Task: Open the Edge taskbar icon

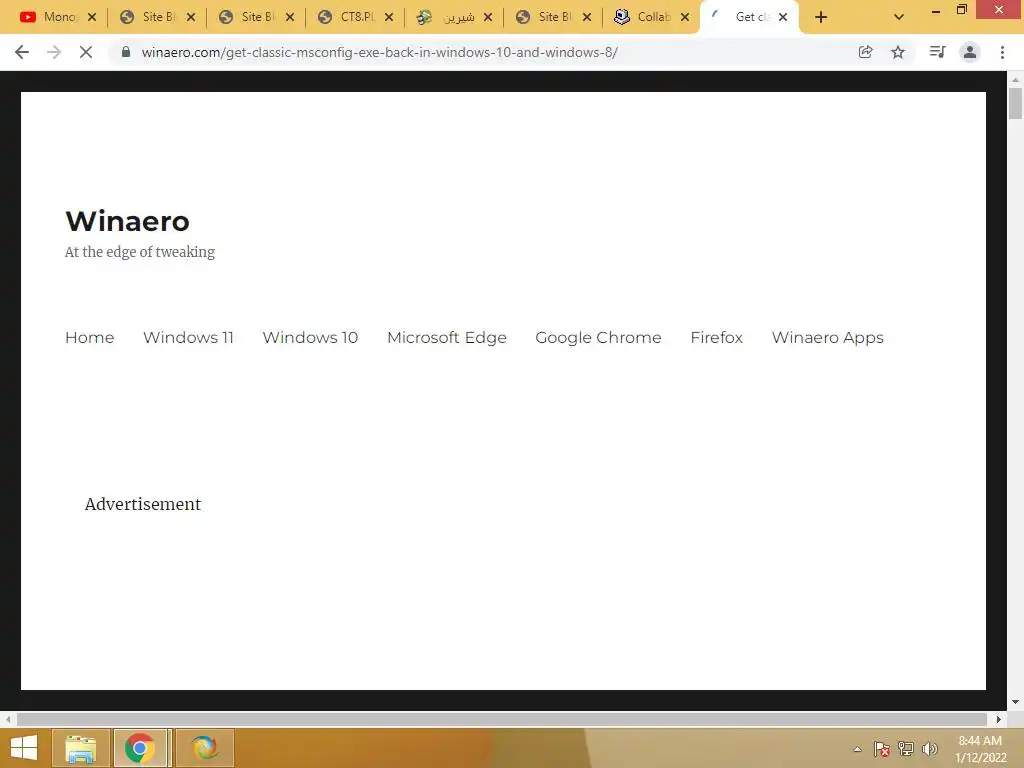Action: 204,748
